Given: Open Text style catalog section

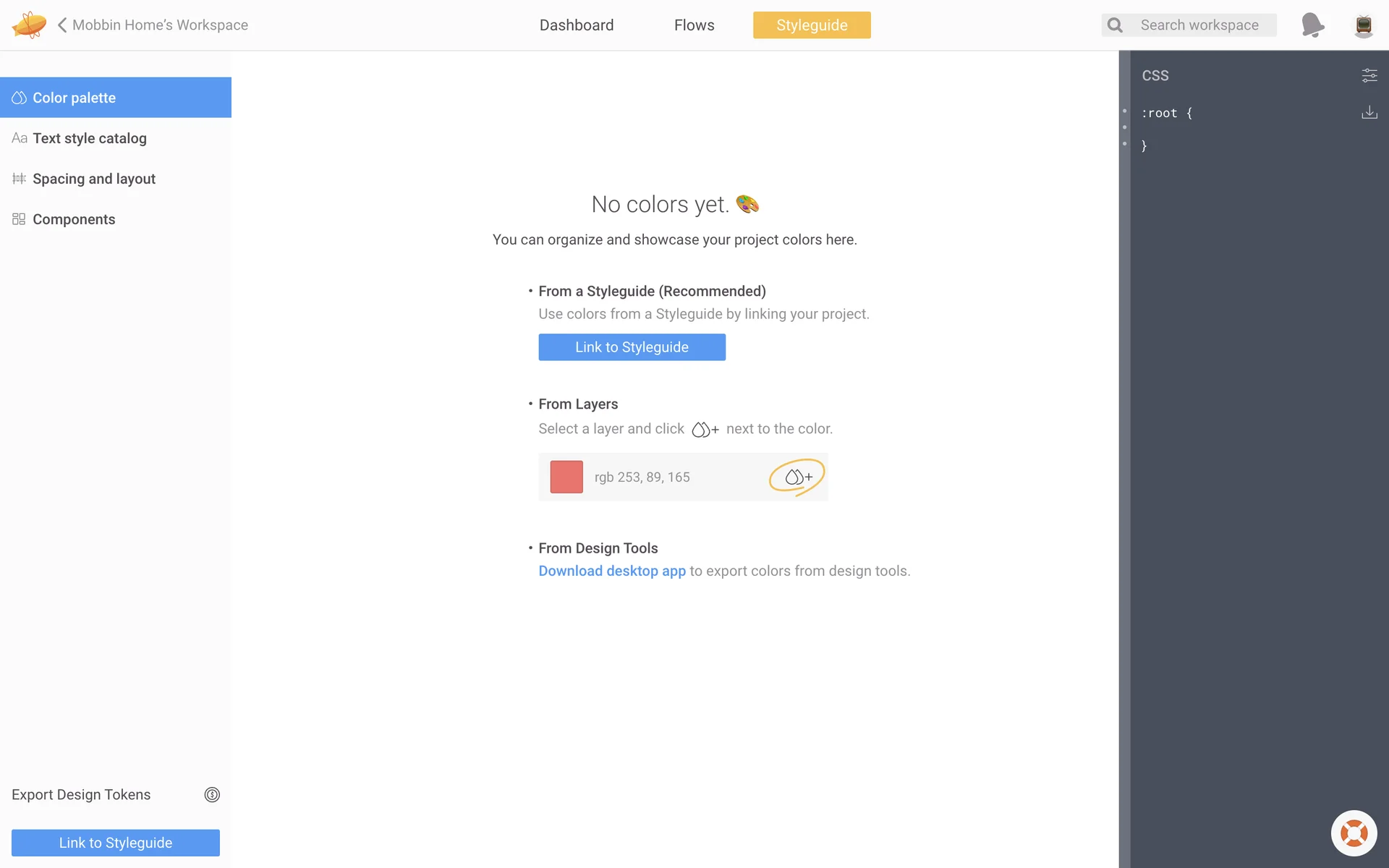Looking at the screenshot, I should pyautogui.click(x=90, y=138).
